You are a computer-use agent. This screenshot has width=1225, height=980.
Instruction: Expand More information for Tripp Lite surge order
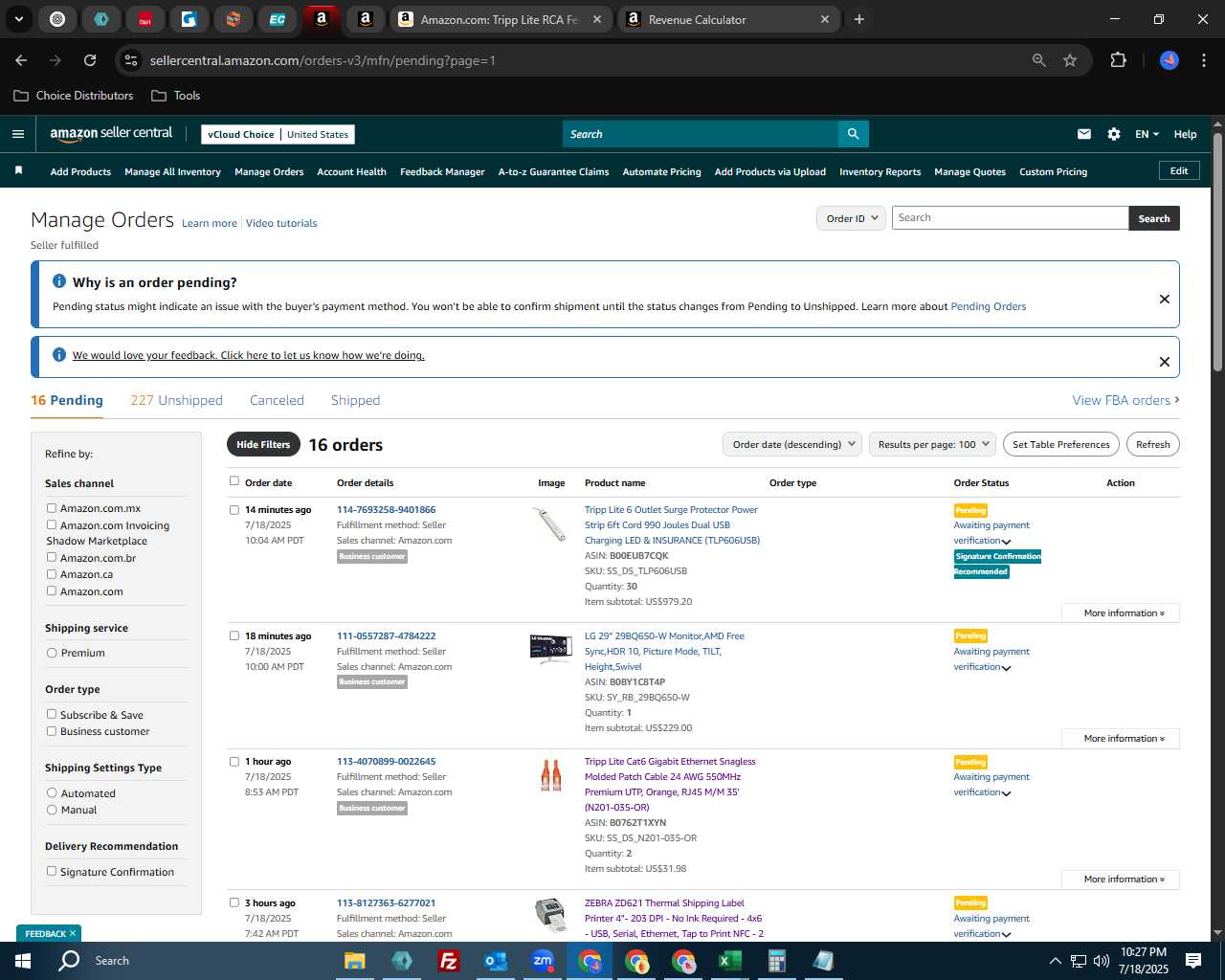pos(1121,612)
